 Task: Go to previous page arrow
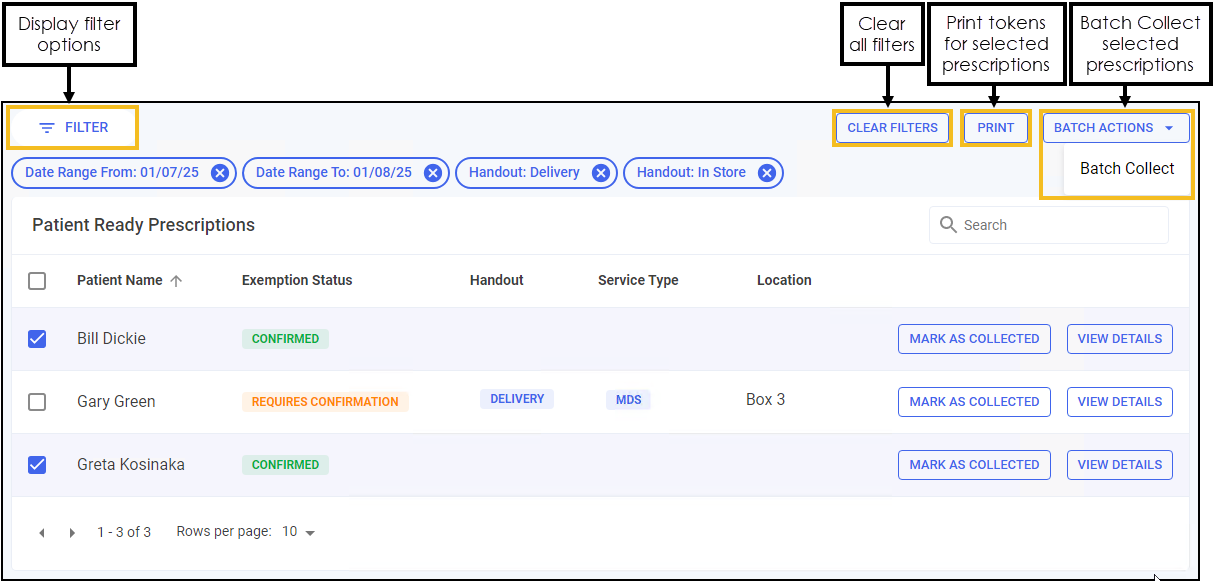click(x=42, y=533)
